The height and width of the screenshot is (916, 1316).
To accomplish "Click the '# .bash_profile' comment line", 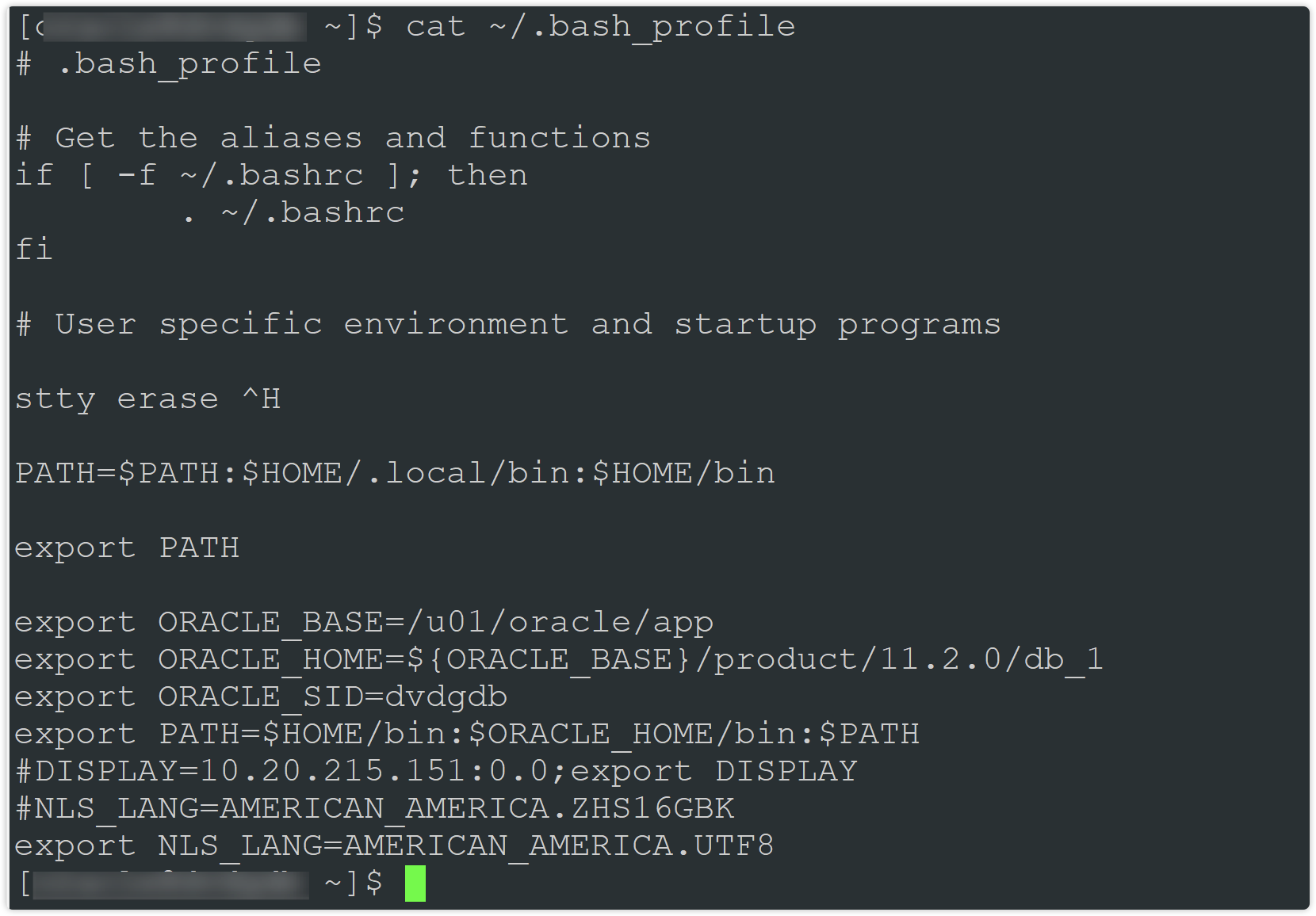I will tap(169, 64).
